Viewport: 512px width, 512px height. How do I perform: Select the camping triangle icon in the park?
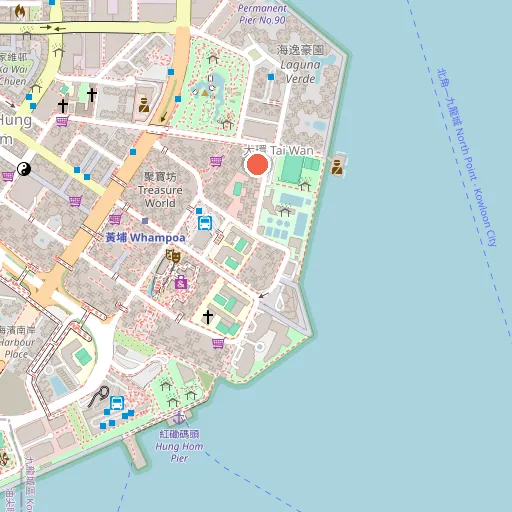point(205,92)
